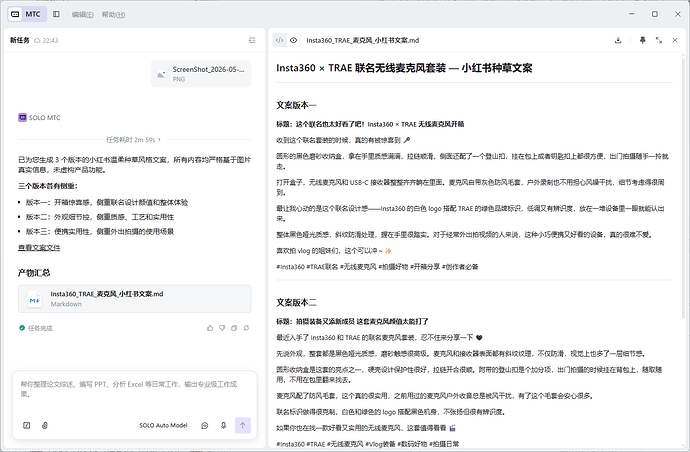Click the 新任务 title
The height and width of the screenshot is (452, 690).
[x=20, y=40]
